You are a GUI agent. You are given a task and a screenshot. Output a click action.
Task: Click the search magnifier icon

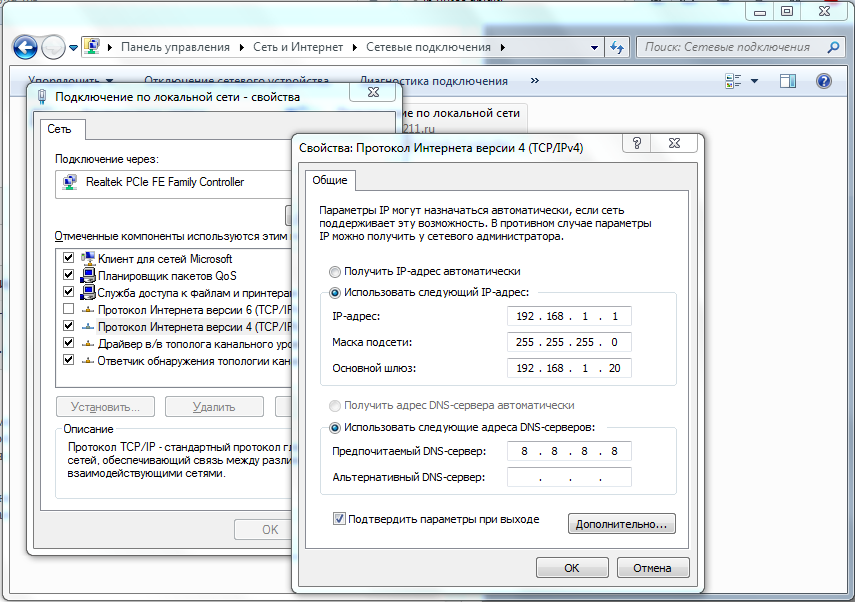[x=833, y=47]
